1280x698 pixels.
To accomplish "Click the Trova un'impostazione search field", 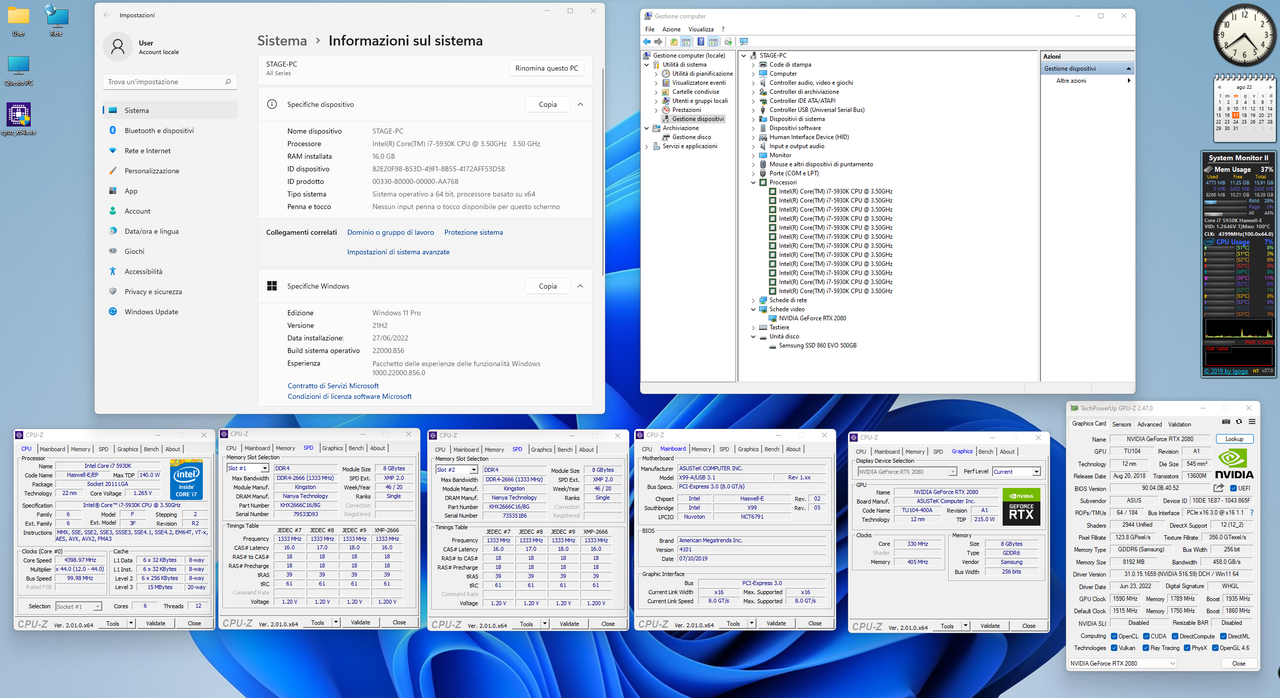I will click(x=170, y=82).
